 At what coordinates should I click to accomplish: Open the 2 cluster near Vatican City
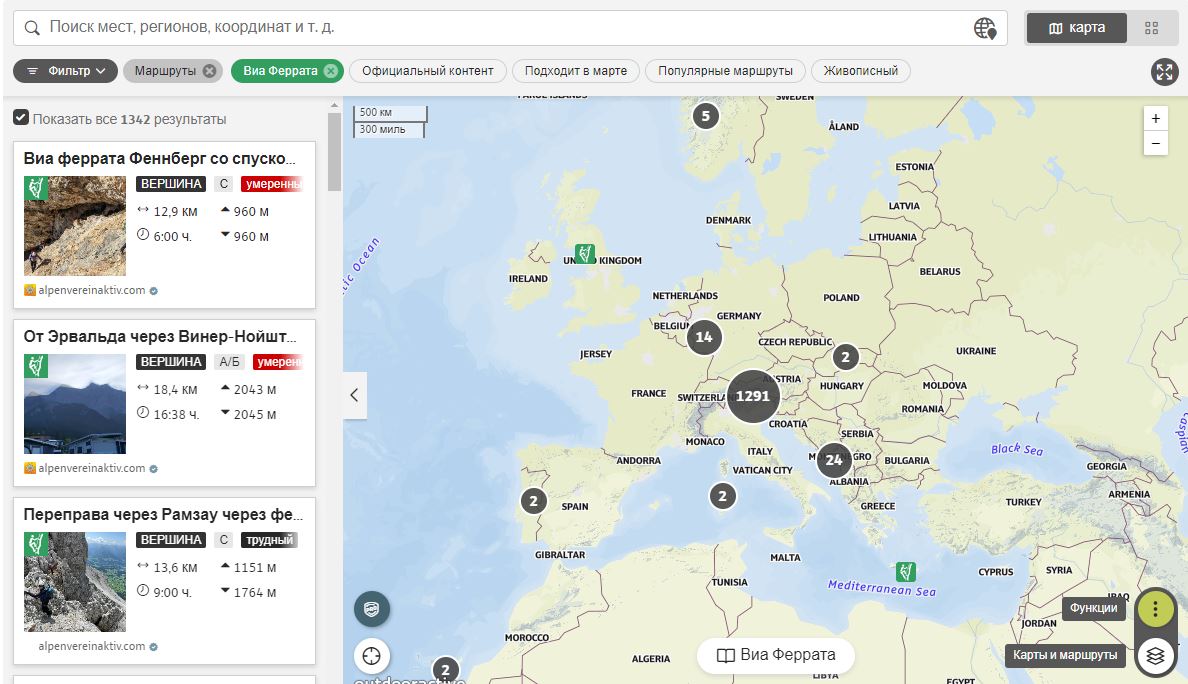click(x=722, y=496)
